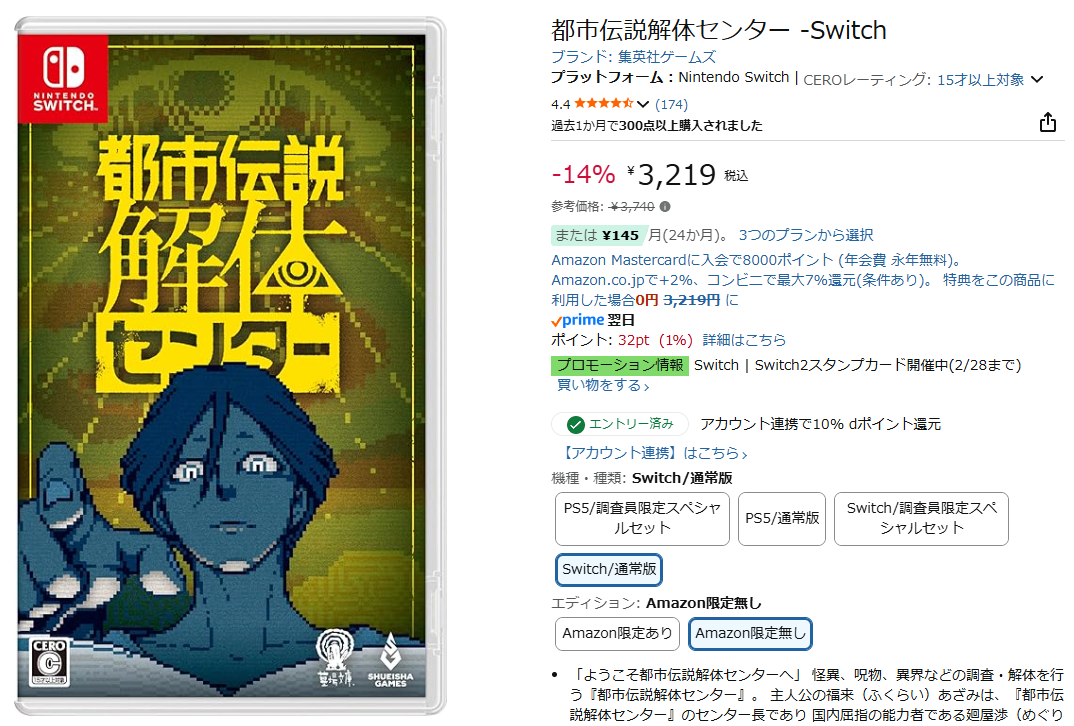Click the share icon
The image size is (1074, 726).
click(x=1047, y=123)
